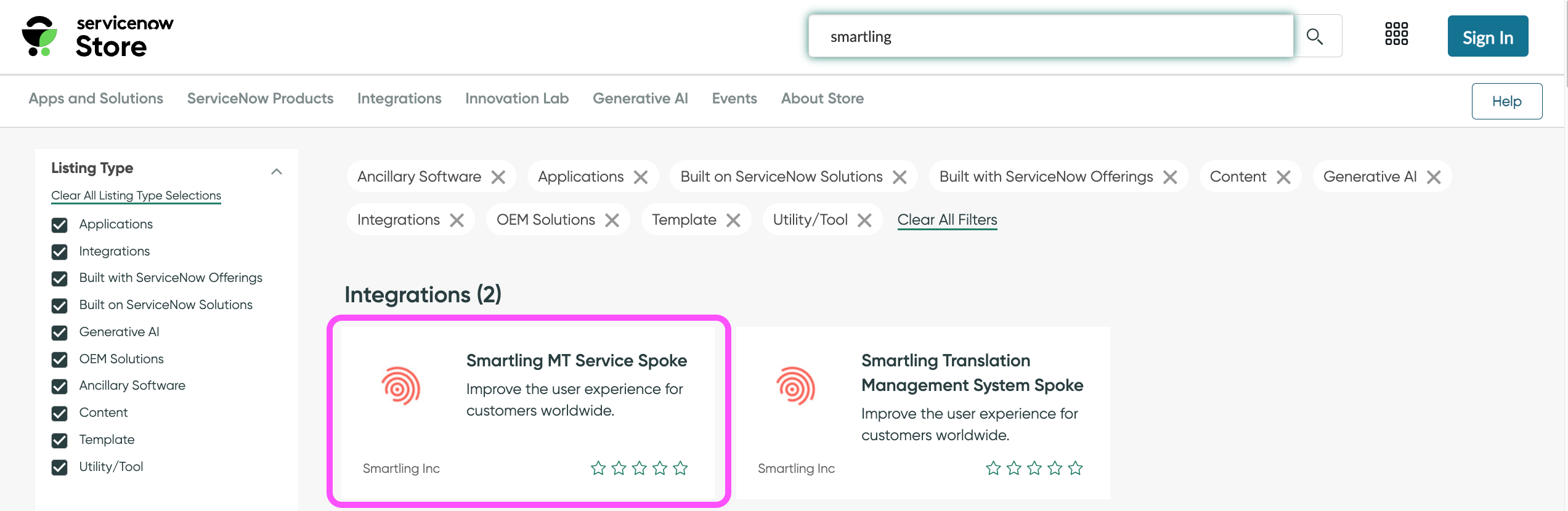The image size is (1568, 511).
Task: Remove the Generative AI filter chip
Action: tap(1434, 177)
